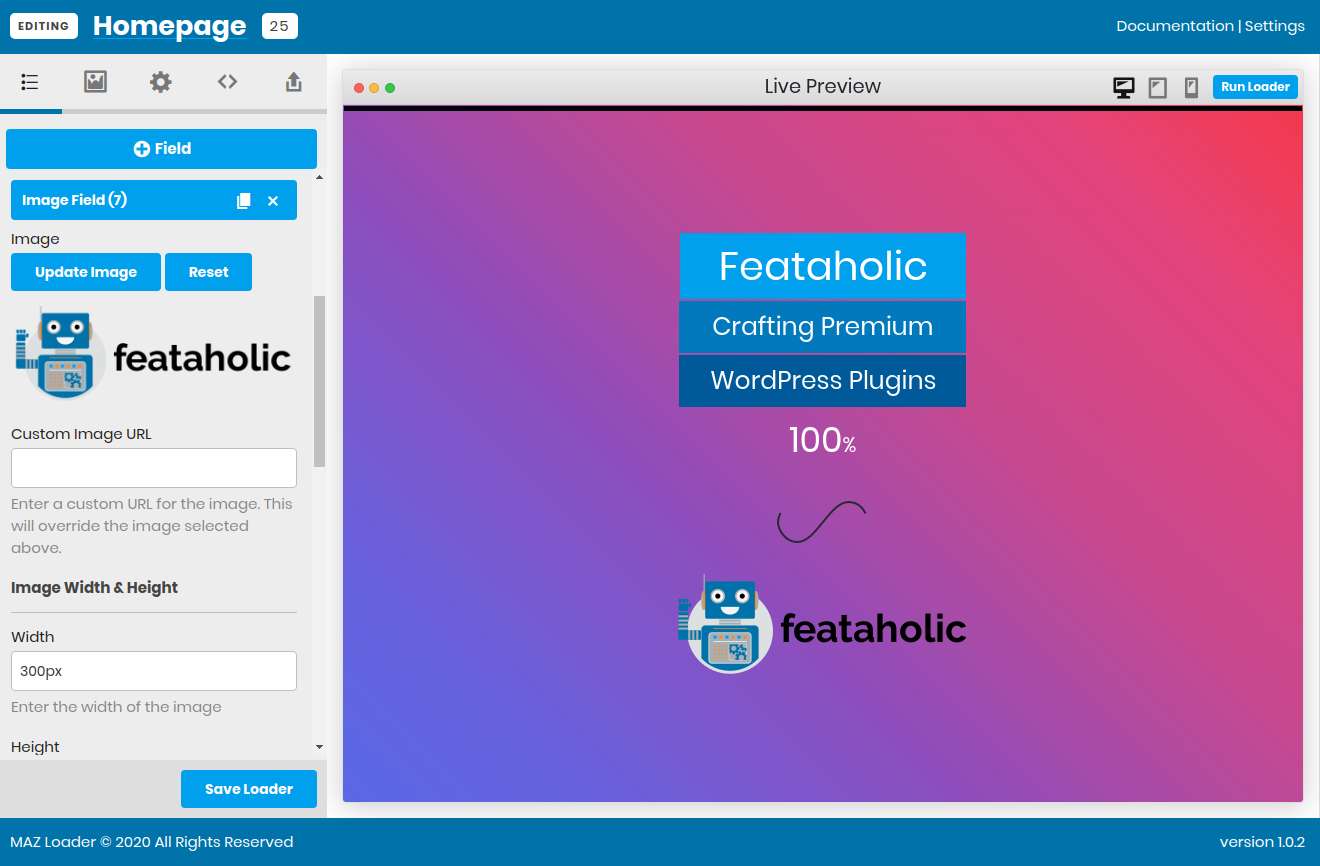The image size is (1320, 866).
Task: Switch preview to mobile phone view
Action: 1191,87
